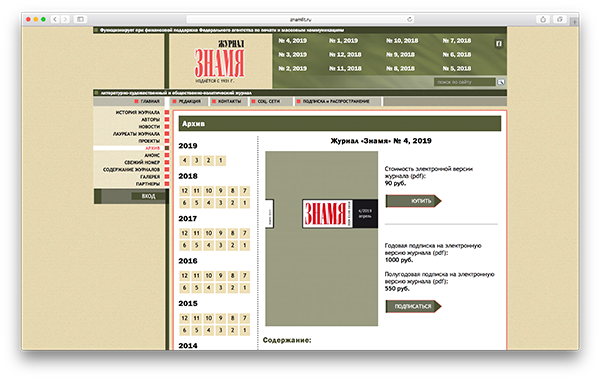Click Safari back navigation arrow
The image size is (600, 380).
point(55,19)
